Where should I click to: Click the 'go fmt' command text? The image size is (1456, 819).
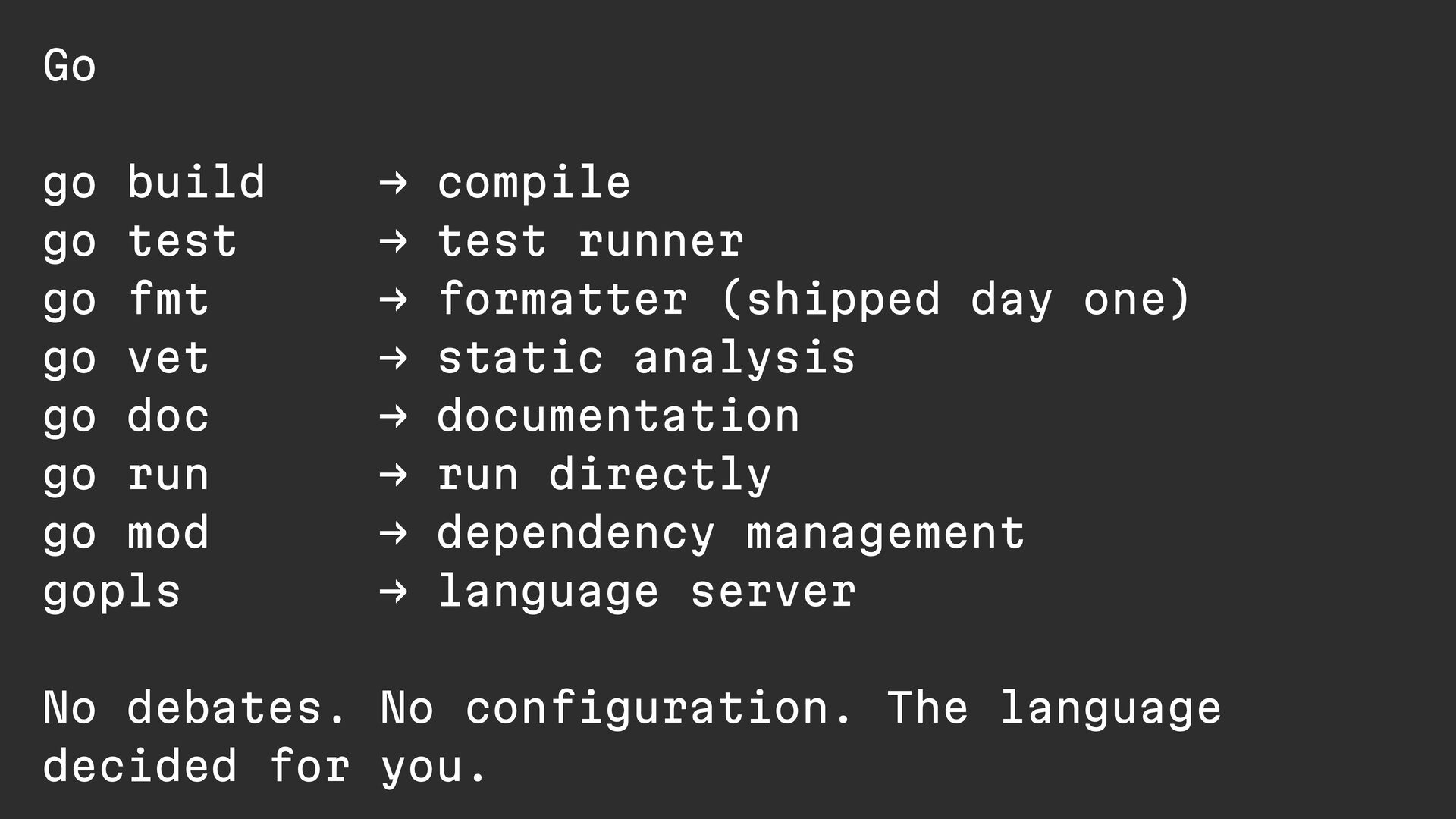(x=126, y=300)
